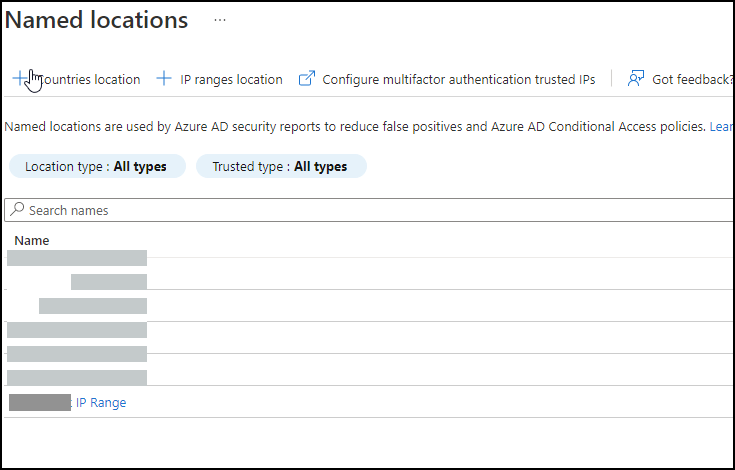735x470 pixels.
Task: Click the feedback person icon
Action: pyautogui.click(x=636, y=79)
